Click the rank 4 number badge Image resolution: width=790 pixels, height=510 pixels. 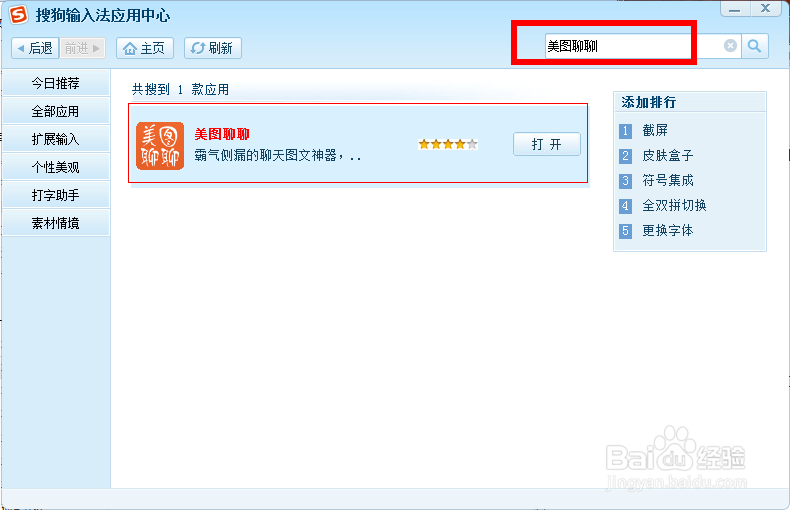point(625,206)
